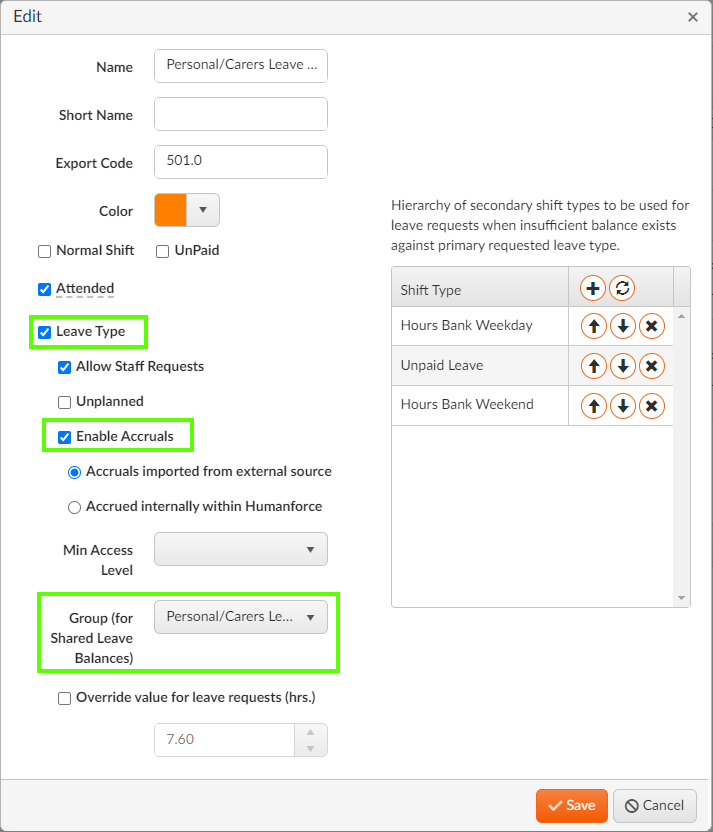Refresh the shift type hierarchy list
This screenshot has width=713, height=832.
click(x=622, y=289)
